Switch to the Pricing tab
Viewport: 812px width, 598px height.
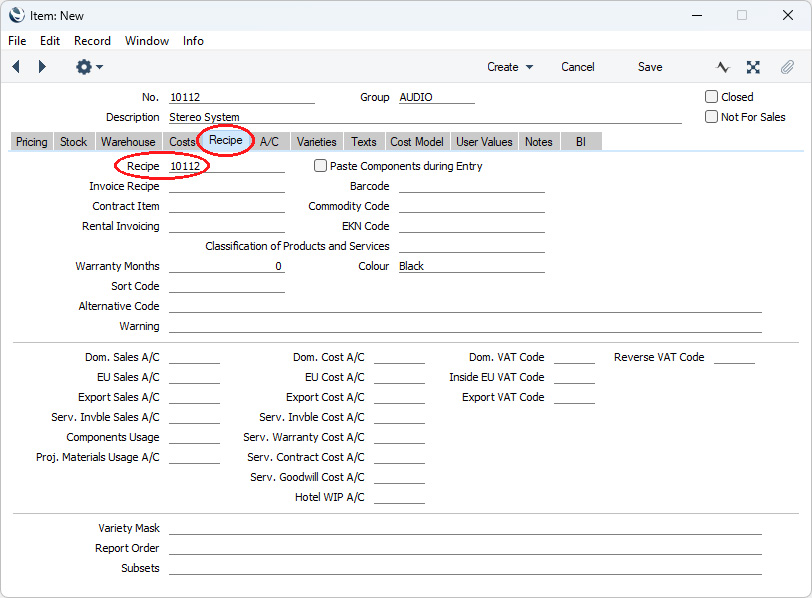pos(32,142)
